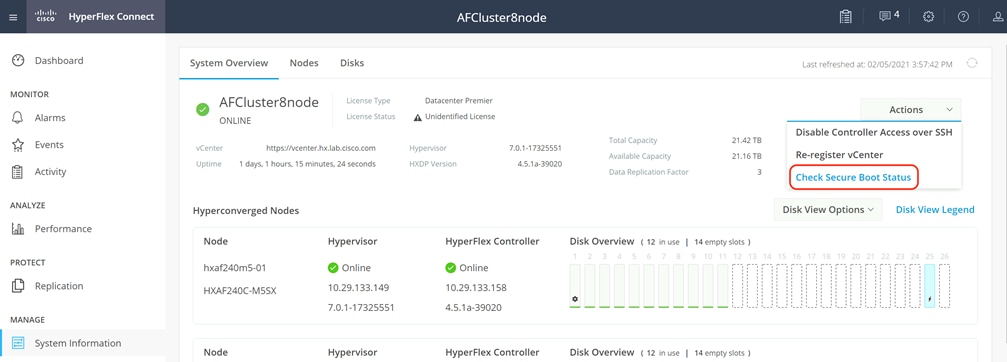The height and width of the screenshot is (362, 1007).
Task: Click the vCenter URL https://vcenter.hx.lab.cisco.com
Action: coord(321,148)
